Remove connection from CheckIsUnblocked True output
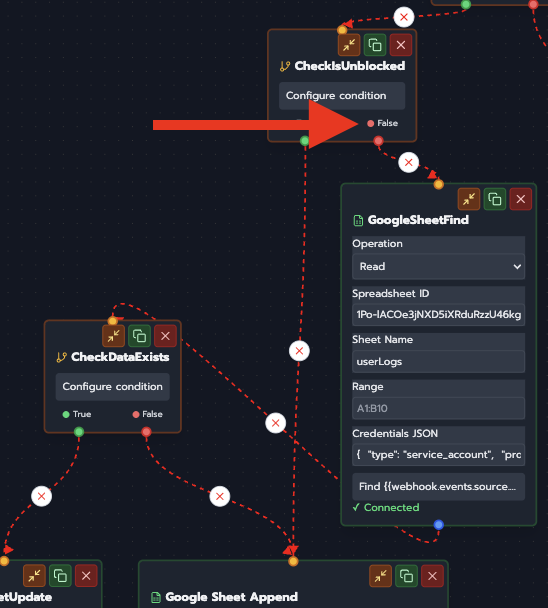The width and height of the screenshot is (548, 608). click(x=299, y=351)
